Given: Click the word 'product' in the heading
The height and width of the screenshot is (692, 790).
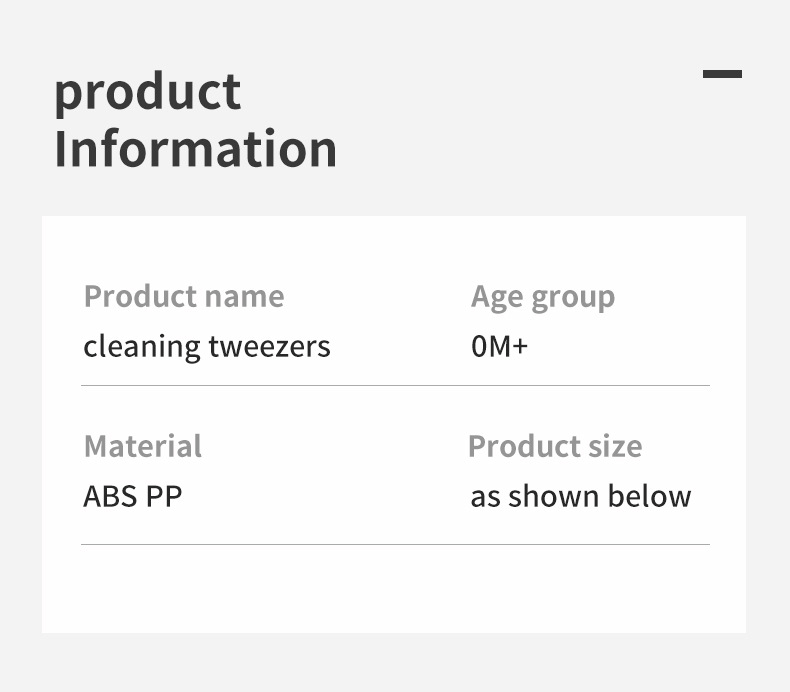Looking at the screenshot, I should (147, 93).
